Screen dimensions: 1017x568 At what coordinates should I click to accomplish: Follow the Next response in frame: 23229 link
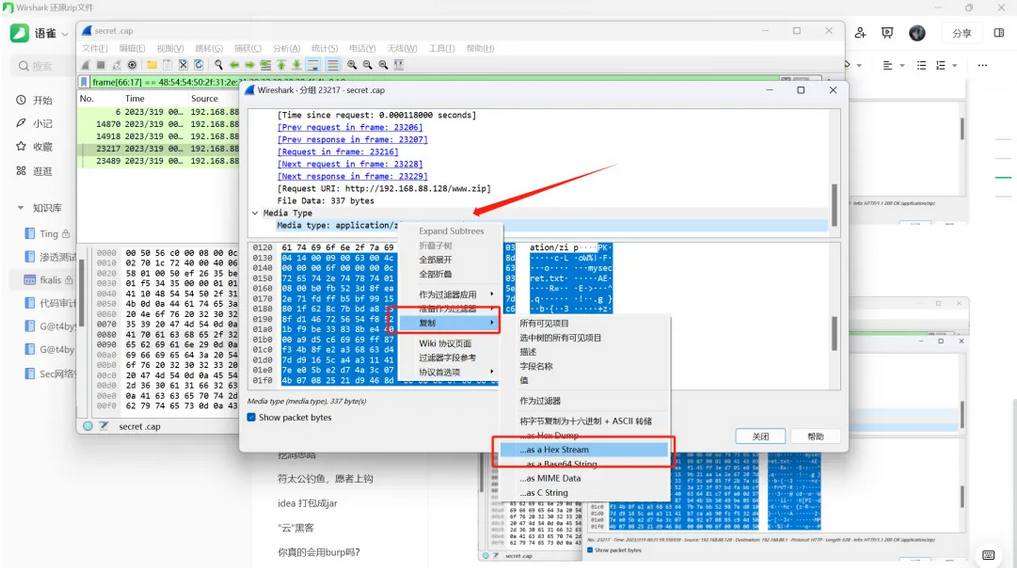(x=352, y=176)
